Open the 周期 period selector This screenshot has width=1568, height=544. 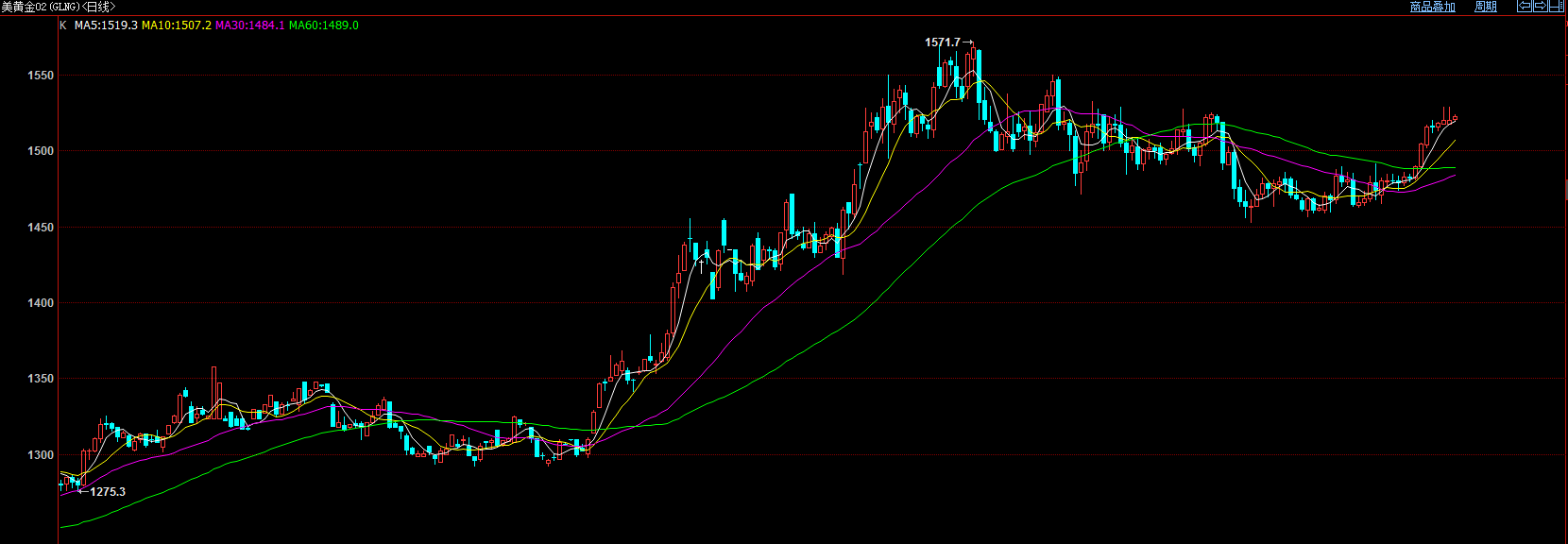point(1485,7)
